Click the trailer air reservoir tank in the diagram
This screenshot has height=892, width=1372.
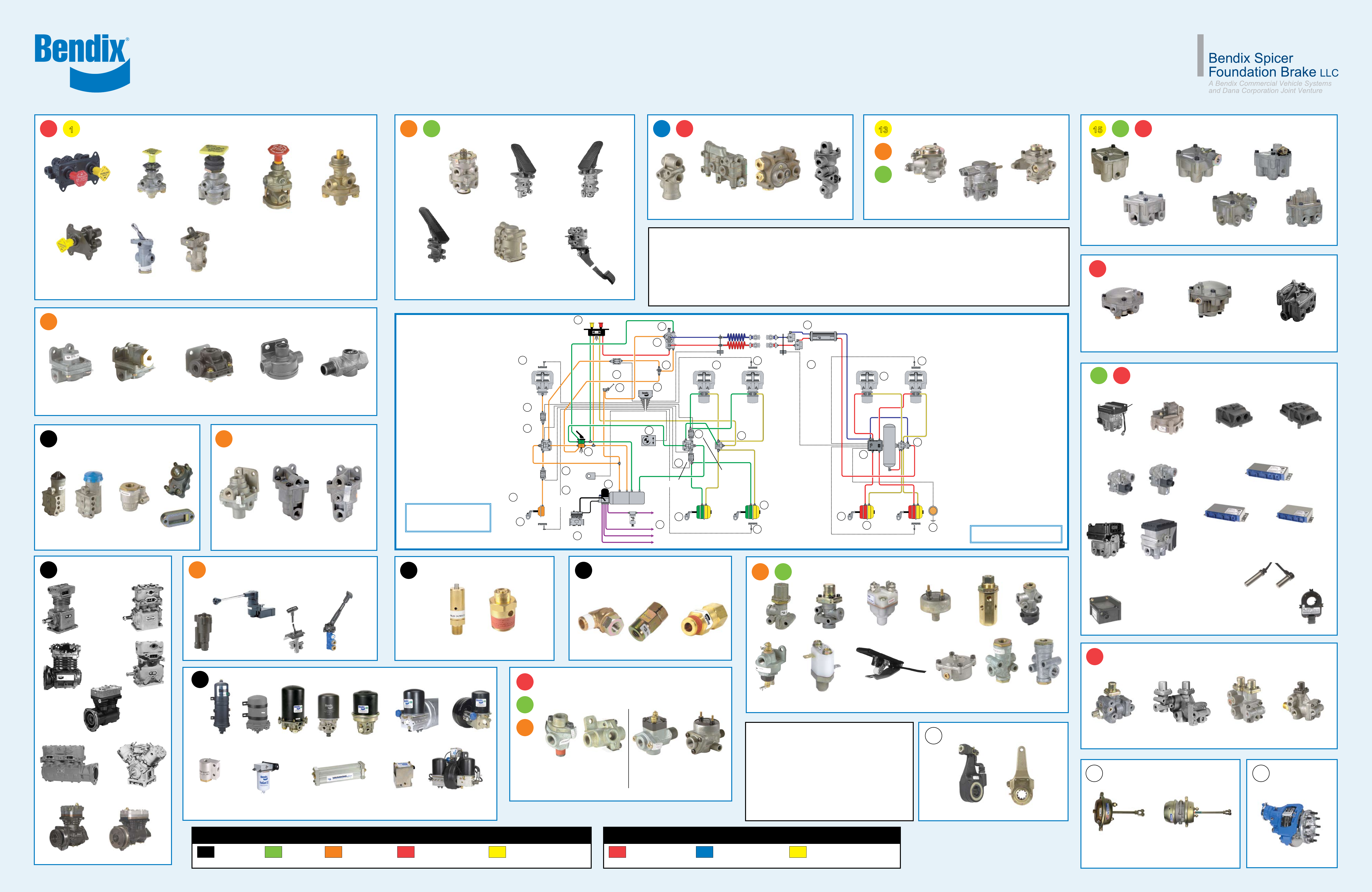tap(889, 446)
